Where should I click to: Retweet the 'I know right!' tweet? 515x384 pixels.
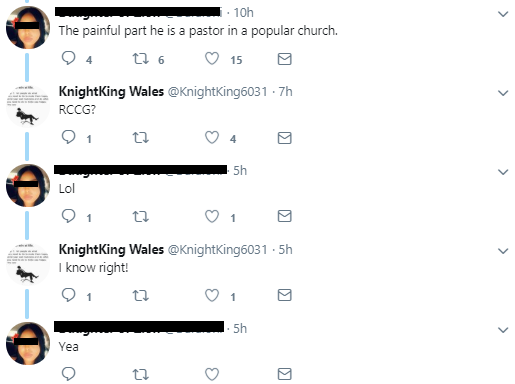pos(140,296)
